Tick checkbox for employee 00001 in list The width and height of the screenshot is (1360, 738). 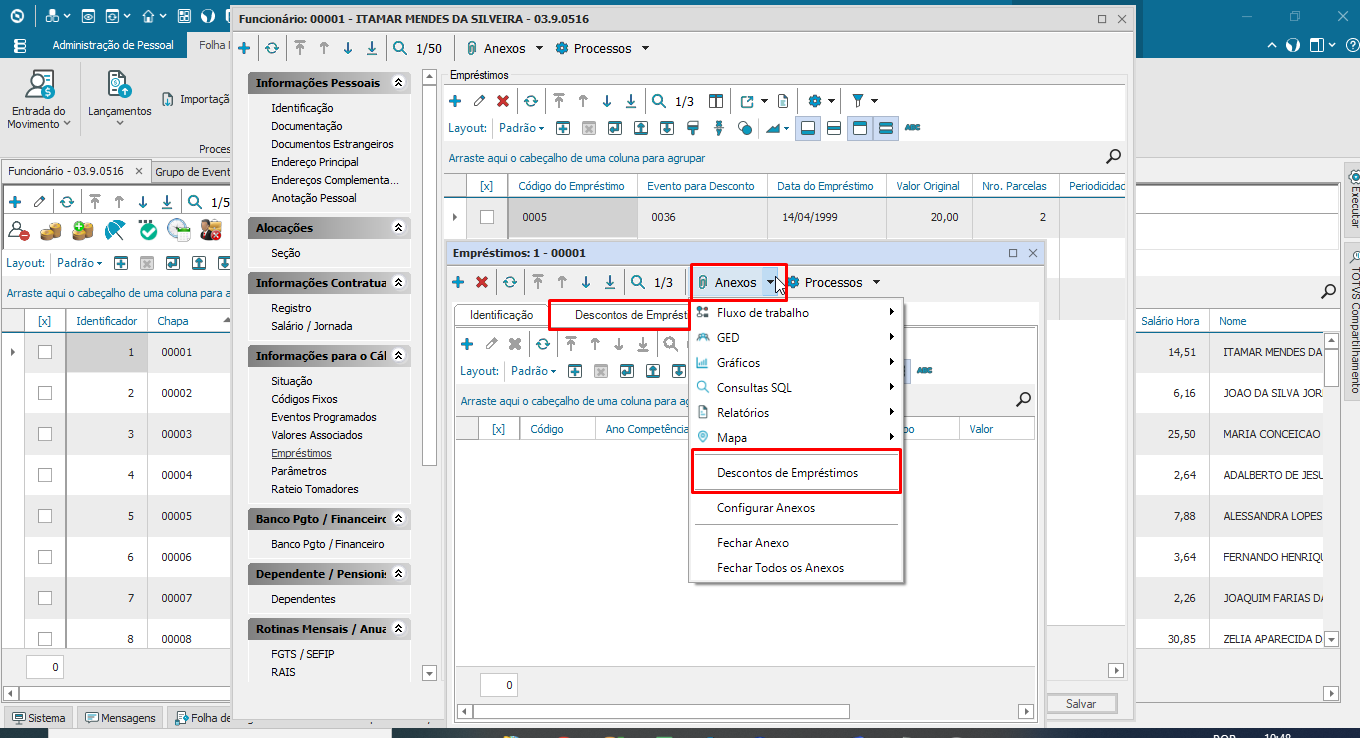[45, 352]
